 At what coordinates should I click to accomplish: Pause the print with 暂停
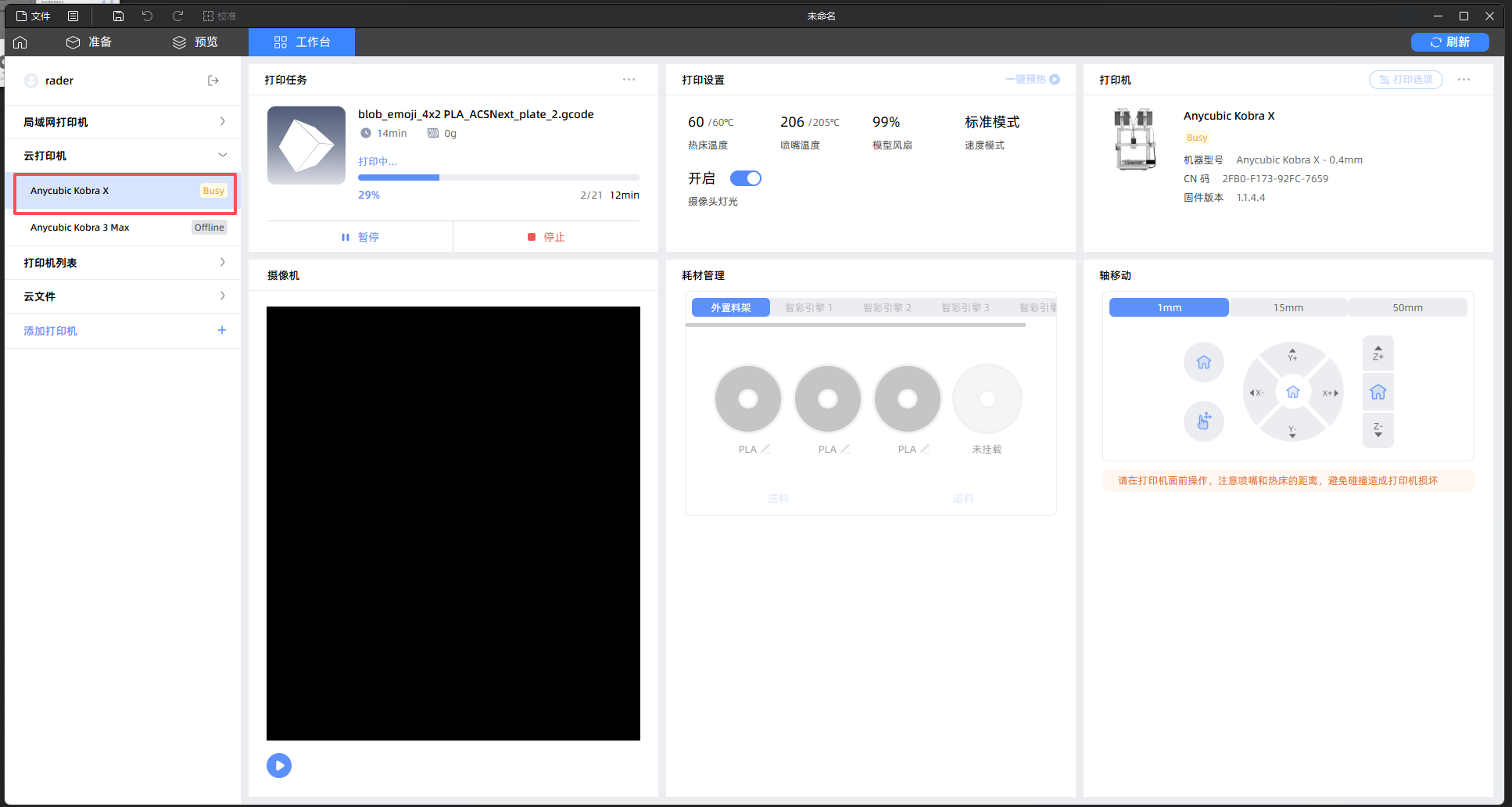point(360,237)
